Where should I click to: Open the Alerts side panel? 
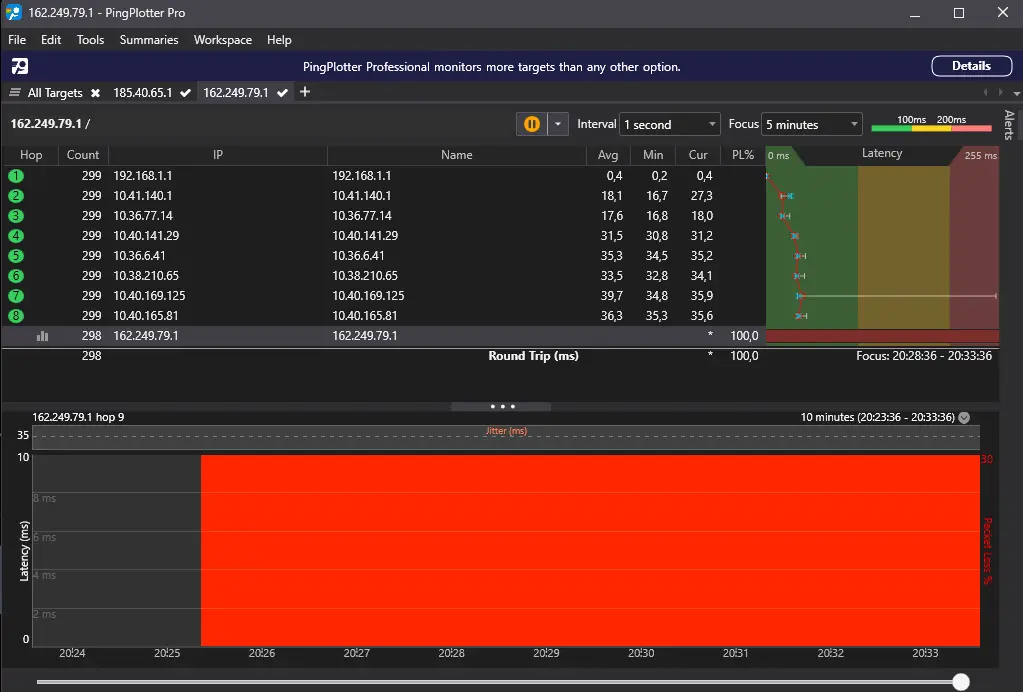tap(1009, 124)
